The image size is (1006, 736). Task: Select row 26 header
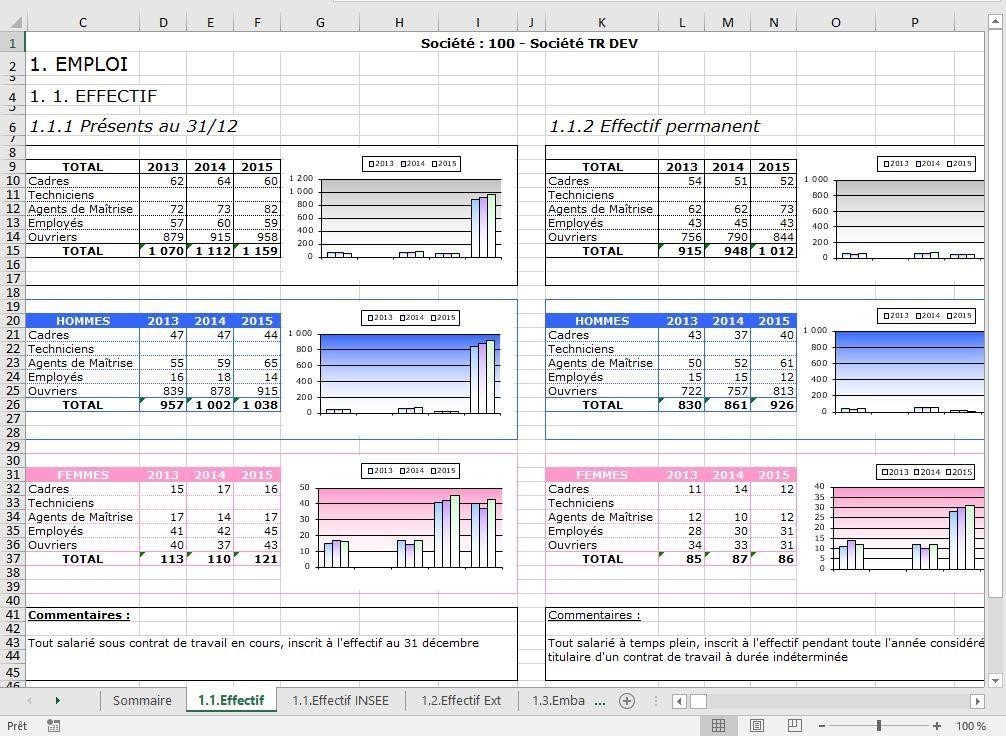[x=13, y=405]
